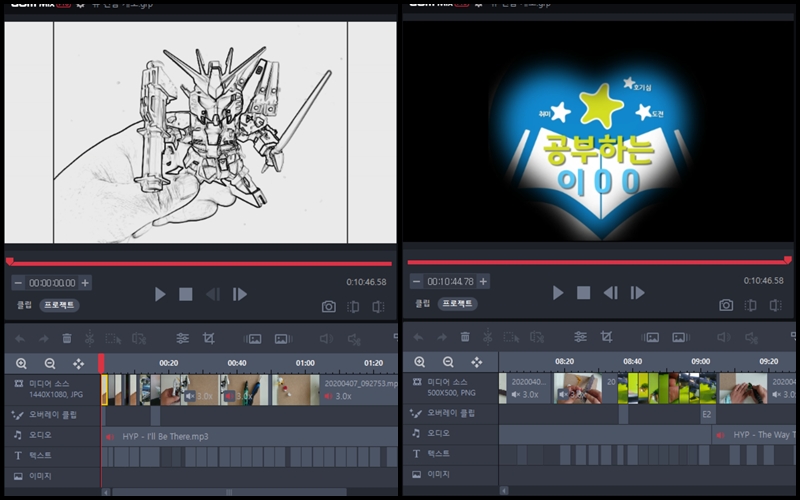This screenshot has width=800, height=500.
Task: Click the mute audio speaker icon in the left toolbar
Action: point(326,339)
